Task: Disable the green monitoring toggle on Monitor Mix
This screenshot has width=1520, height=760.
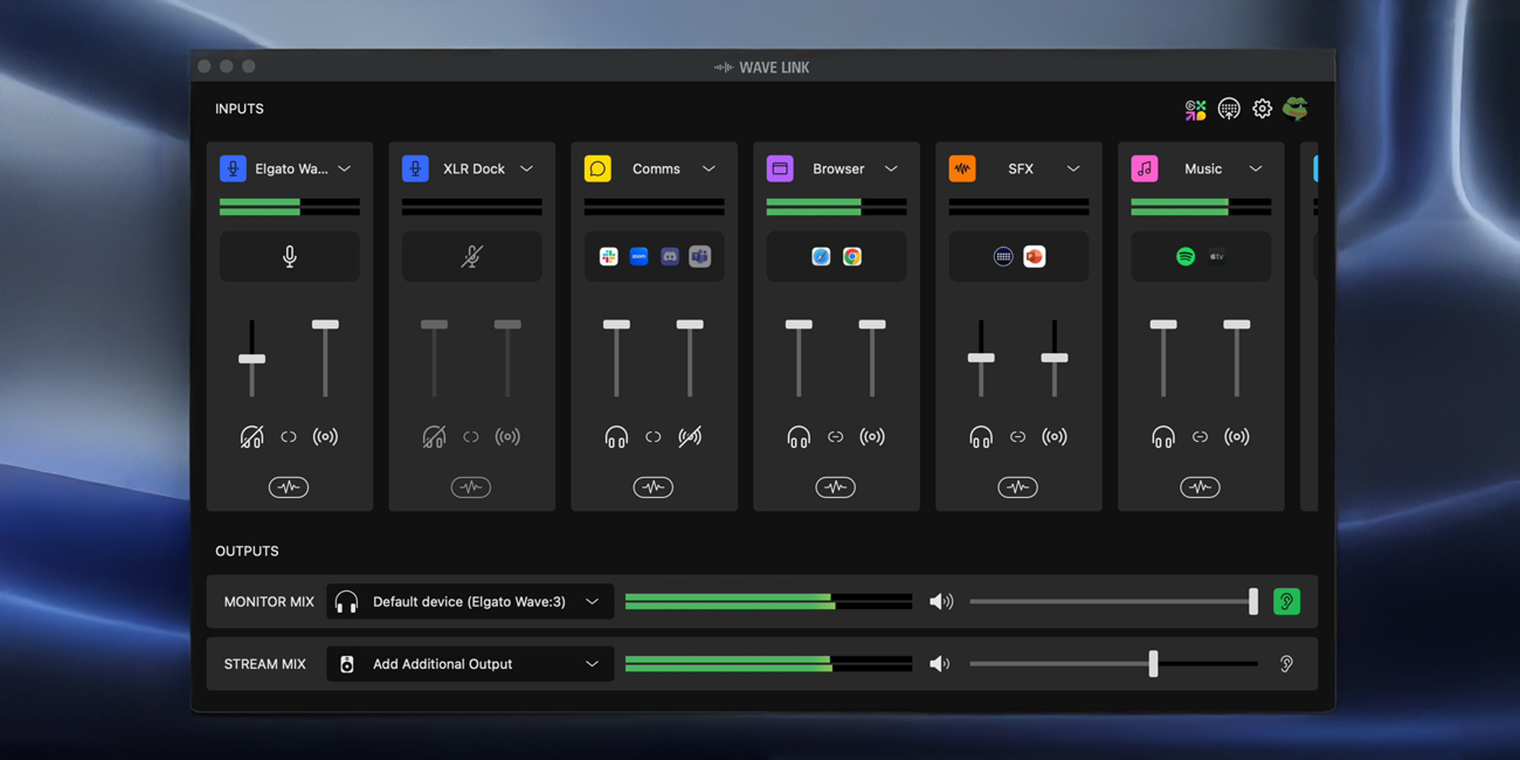Action: tap(1287, 601)
